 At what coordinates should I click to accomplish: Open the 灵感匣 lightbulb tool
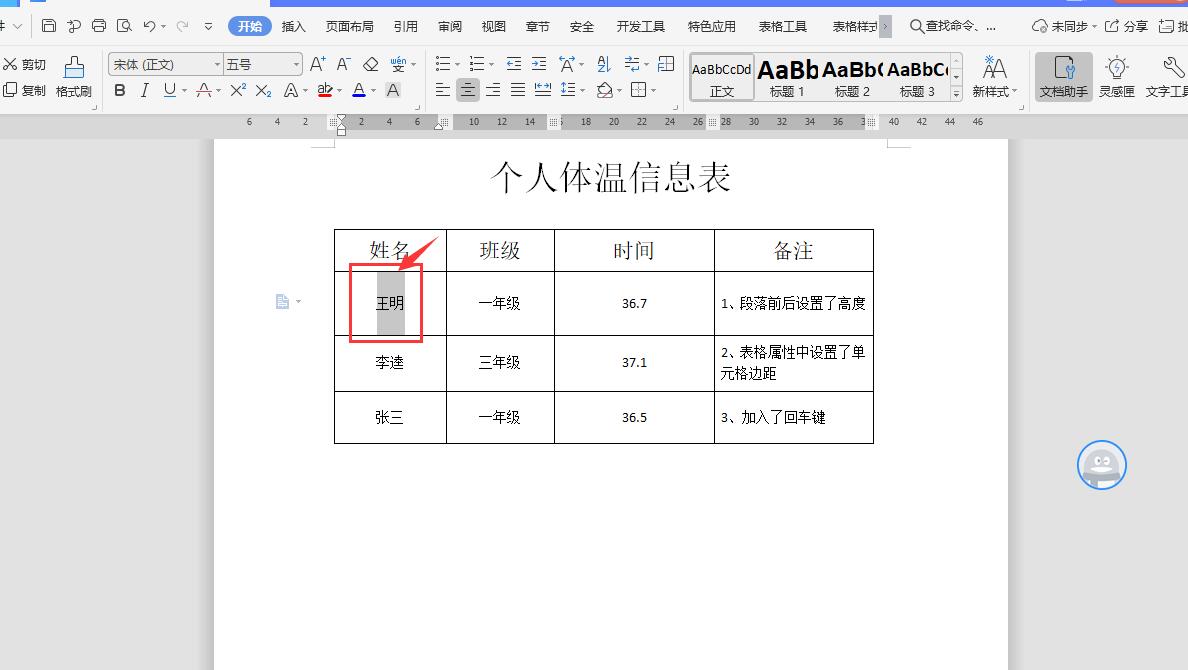point(1116,76)
